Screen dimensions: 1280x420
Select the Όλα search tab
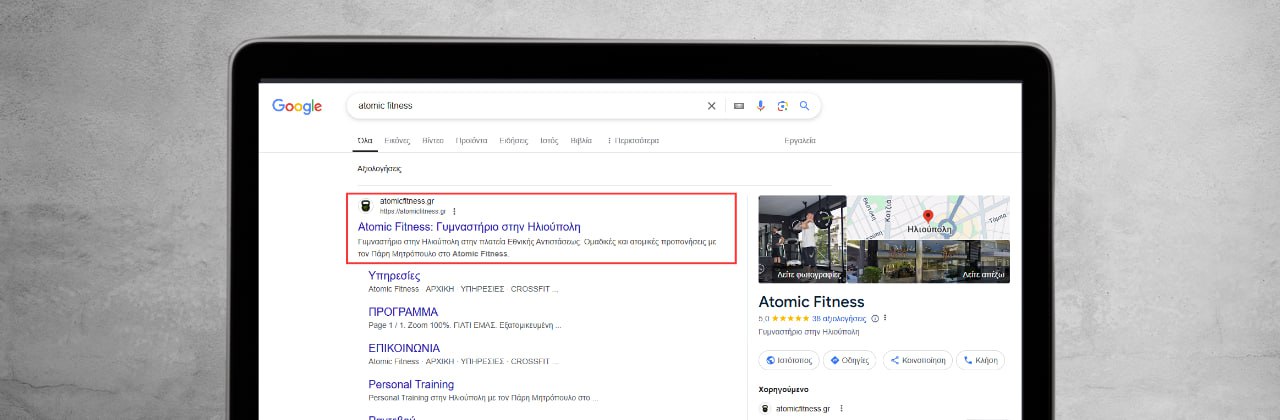tap(365, 140)
